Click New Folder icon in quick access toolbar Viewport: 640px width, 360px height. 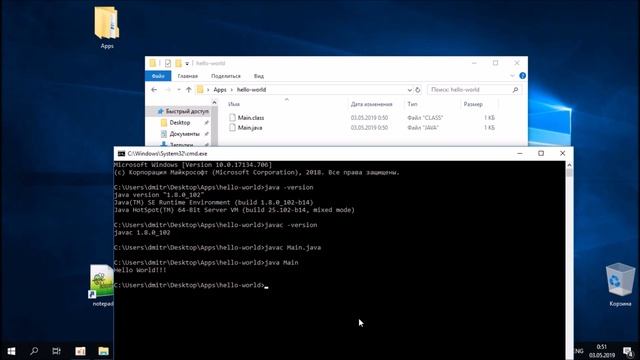point(178,63)
